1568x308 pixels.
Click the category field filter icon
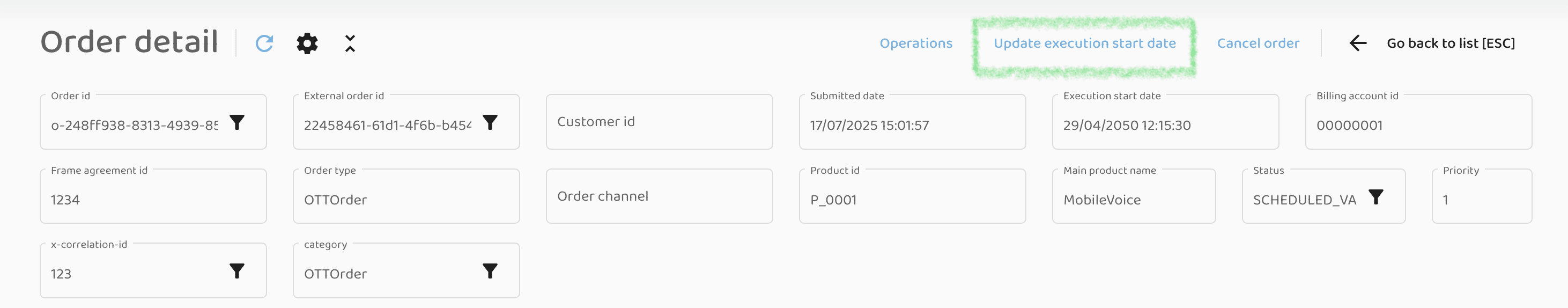(x=490, y=272)
